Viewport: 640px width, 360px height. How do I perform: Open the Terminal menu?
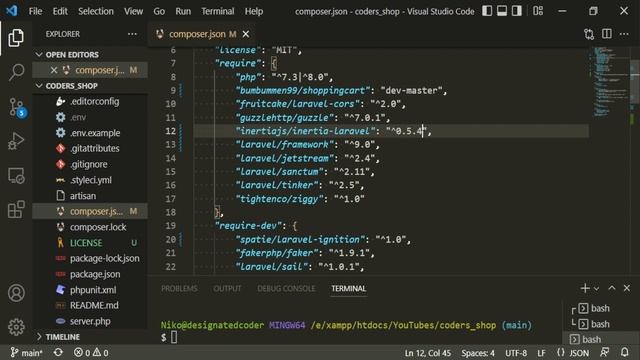click(218, 11)
